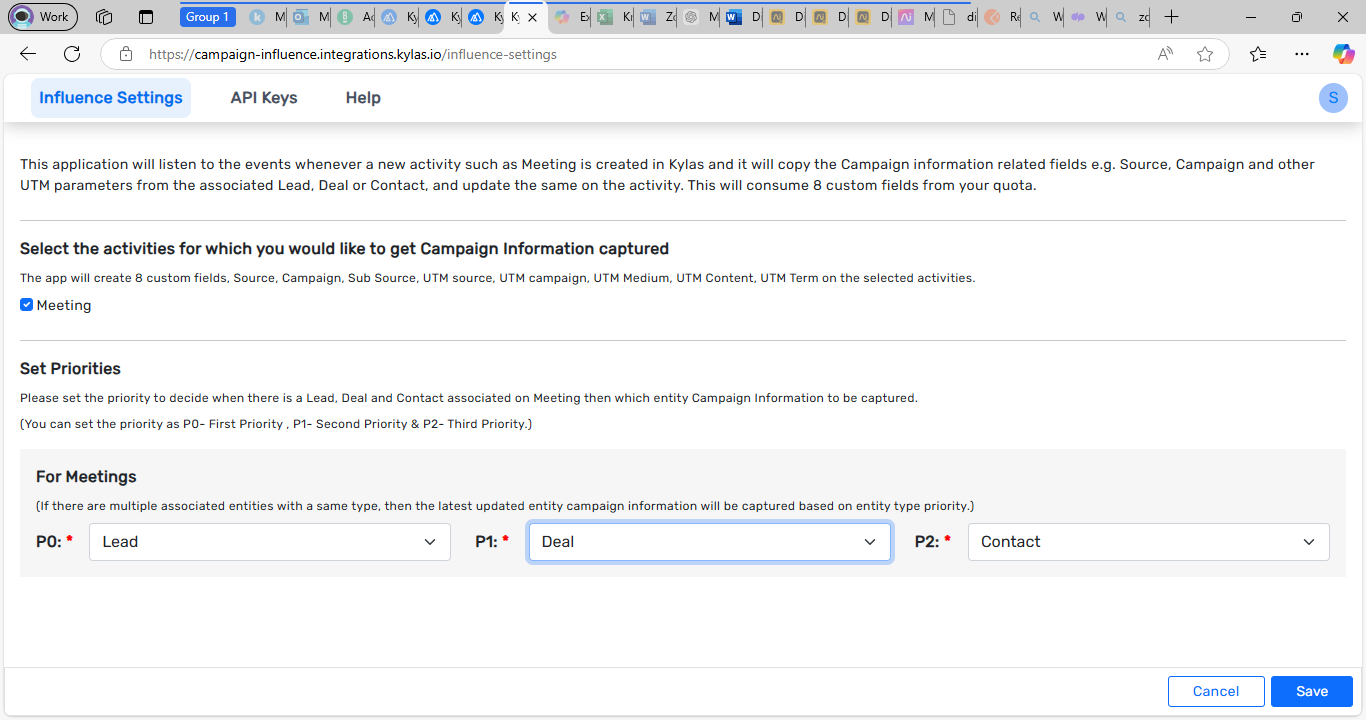Open the P2 priority dropdown showing Contact

1149,542
